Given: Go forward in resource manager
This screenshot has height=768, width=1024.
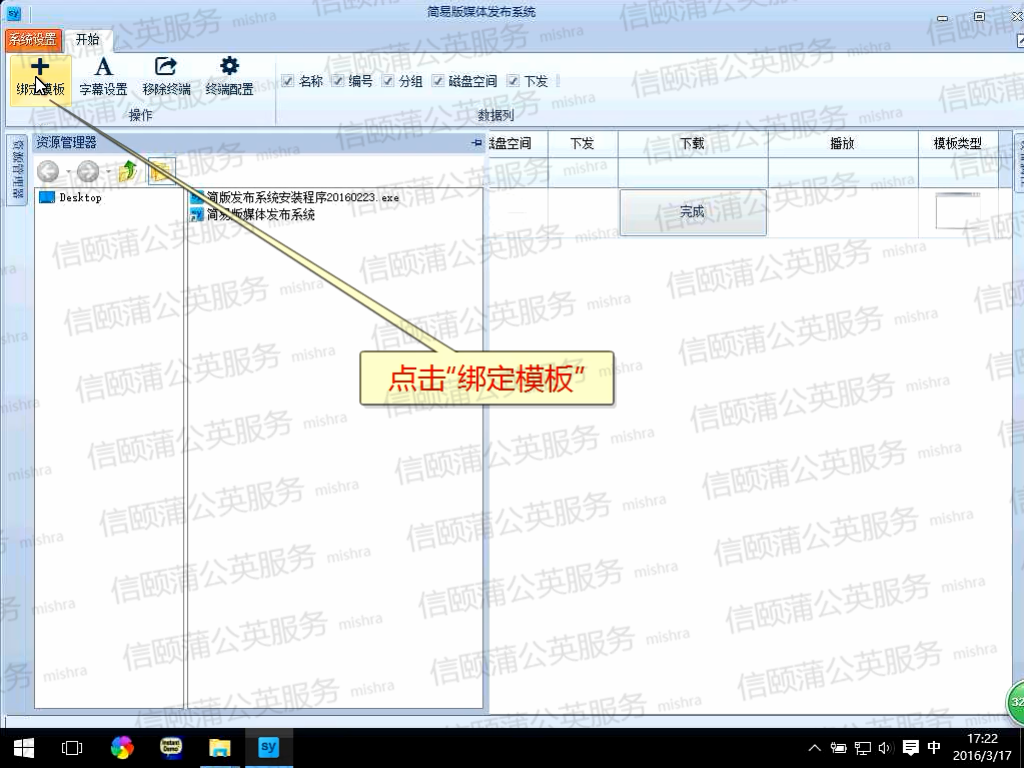Looking at the screenshot, I should (x=88, y=172).
